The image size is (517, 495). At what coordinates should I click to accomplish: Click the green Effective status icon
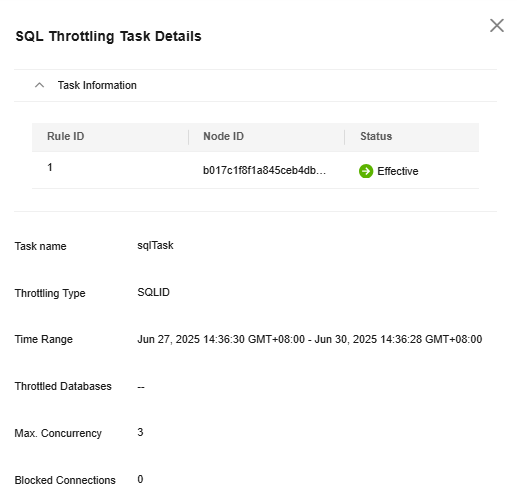pyautogui.click(x=366, y=171)
